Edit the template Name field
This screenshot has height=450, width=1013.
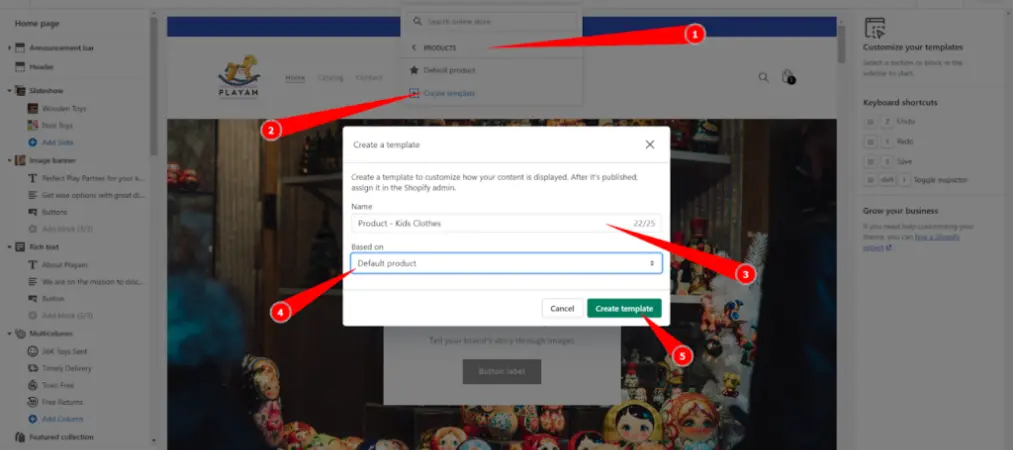pyautogui.click(x=506, y=223)
